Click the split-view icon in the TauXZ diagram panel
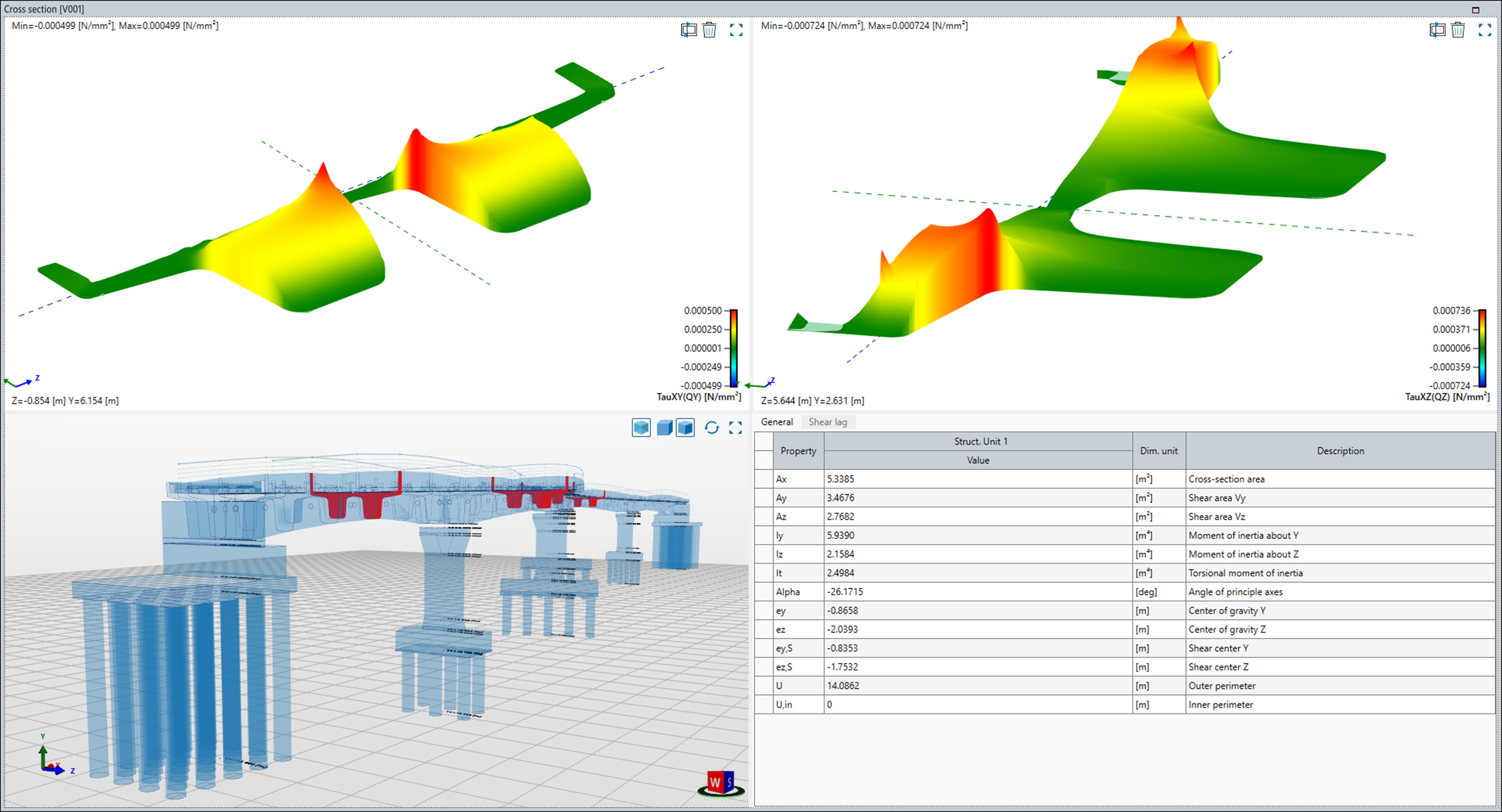 (1437, 30)
